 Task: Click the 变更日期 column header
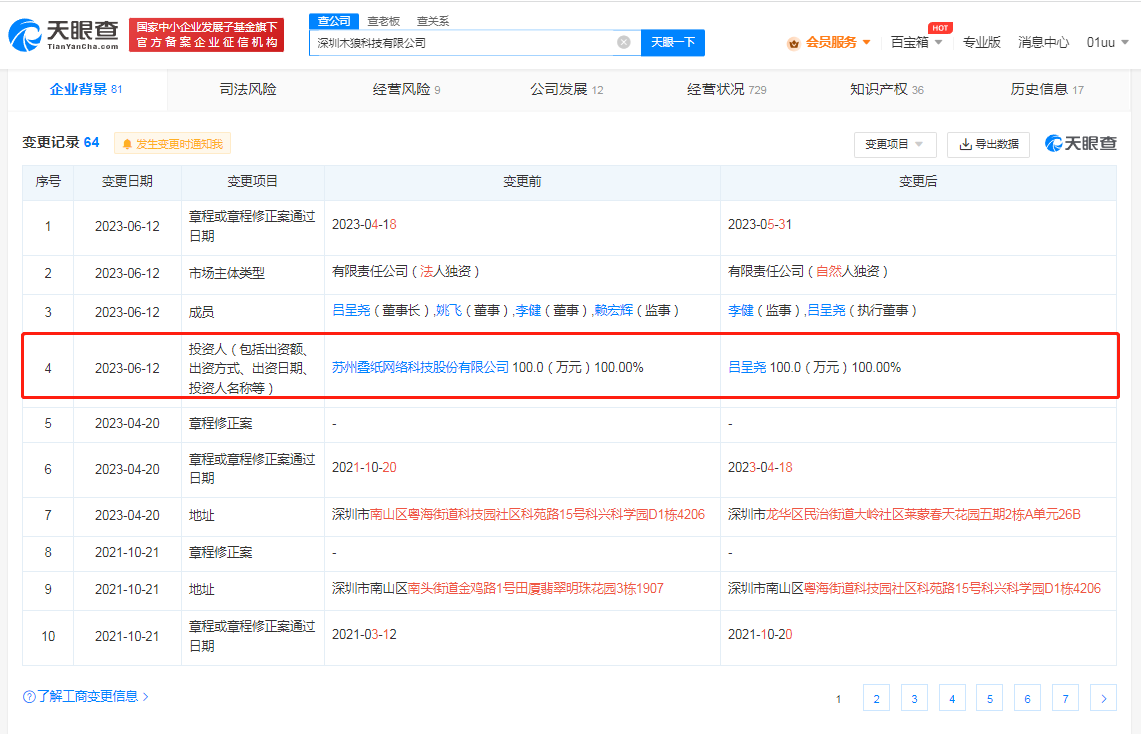click(127, 181)
